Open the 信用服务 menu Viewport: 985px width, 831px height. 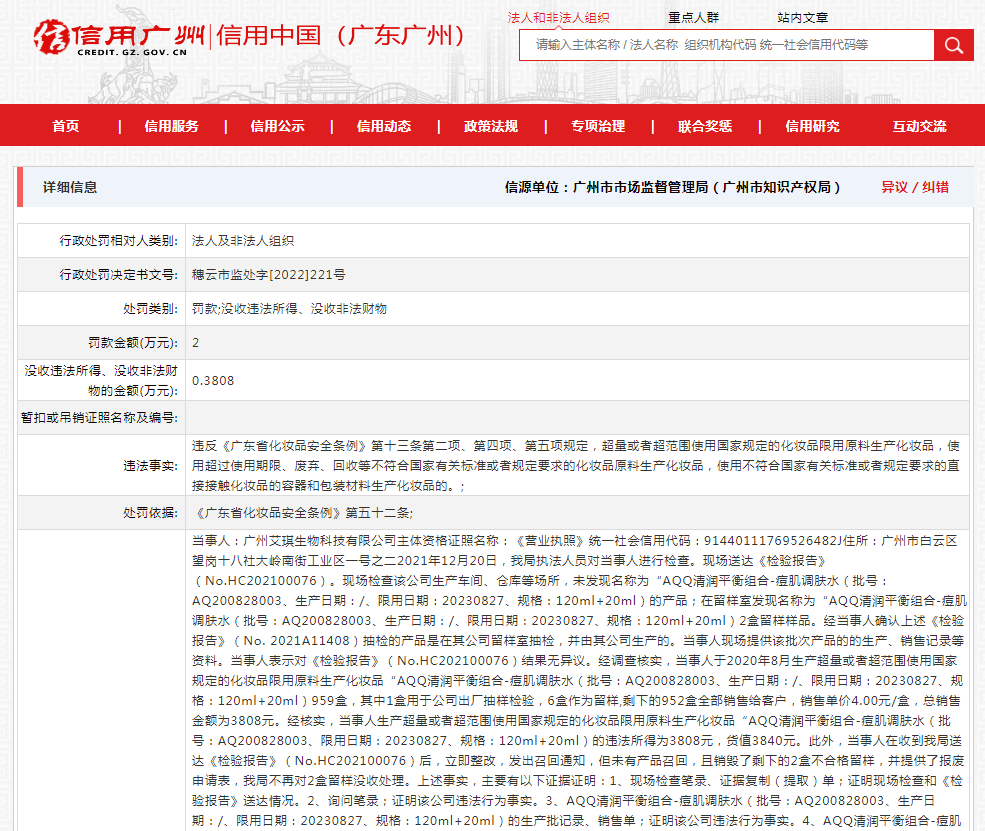pyautogui.click(x=171, y=126)
